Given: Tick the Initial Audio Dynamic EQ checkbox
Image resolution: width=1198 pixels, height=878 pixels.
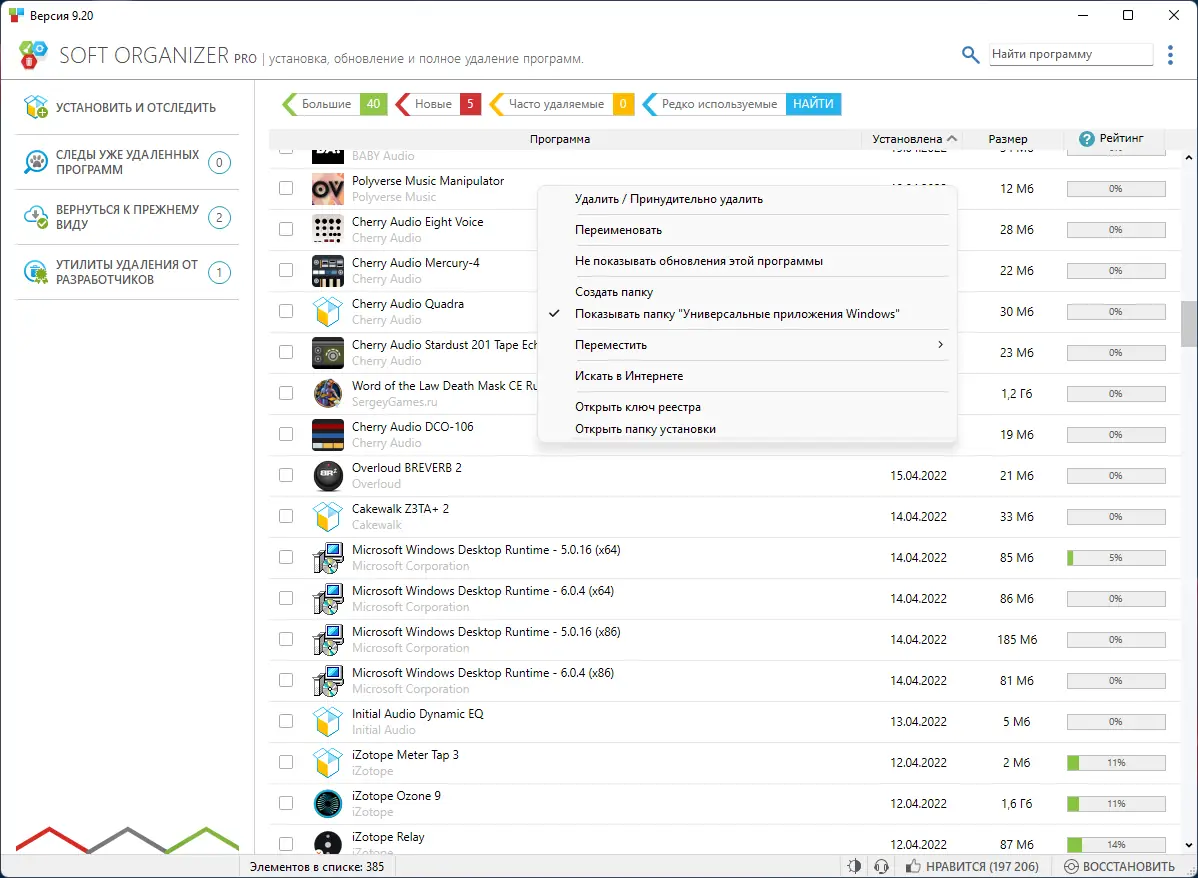Looking at the screenshot, I should [286, 721].
